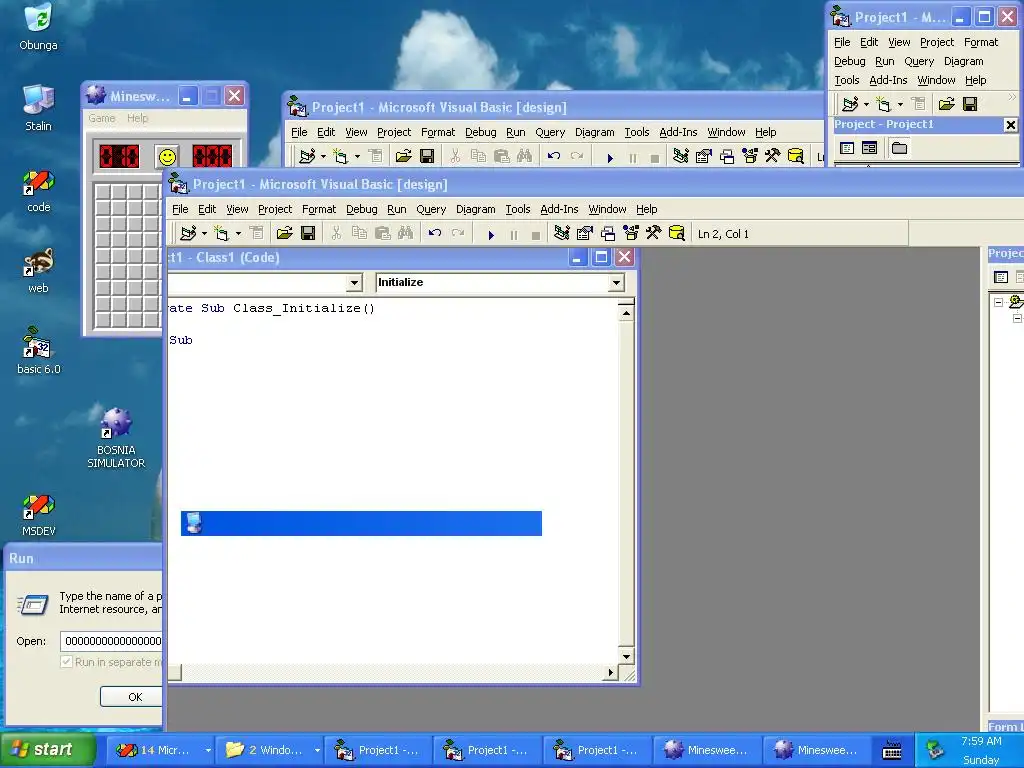Expand the 14 Micr... taskbar group arrow
Screen dimensions: 1024x768
208,750
